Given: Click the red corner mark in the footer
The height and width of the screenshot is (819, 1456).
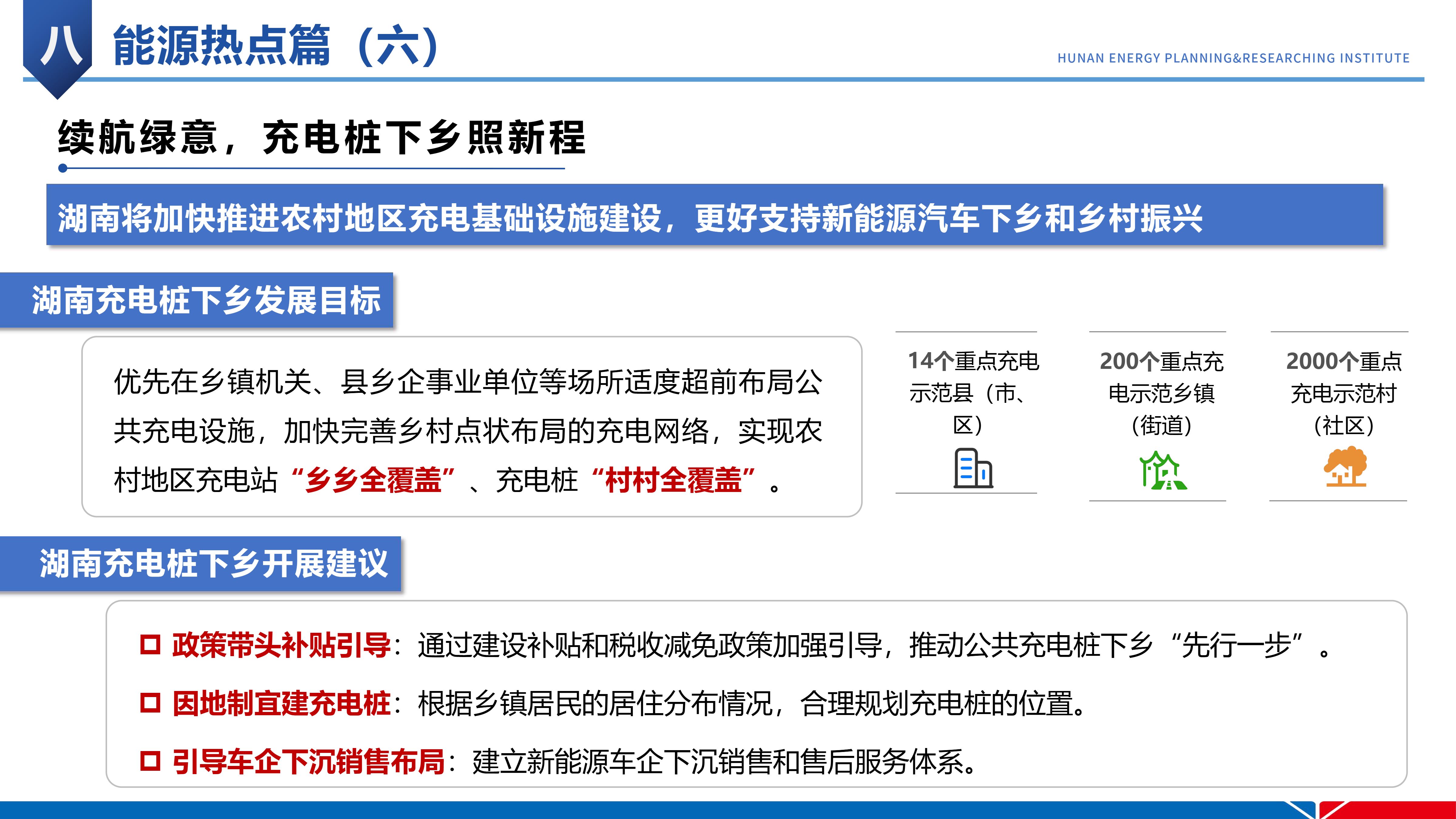Looking at the screenshot, I should (x=1388, y=810).
